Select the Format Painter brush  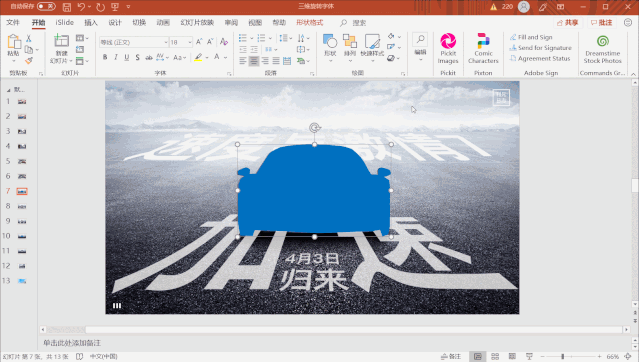click(x=29, y=61)
